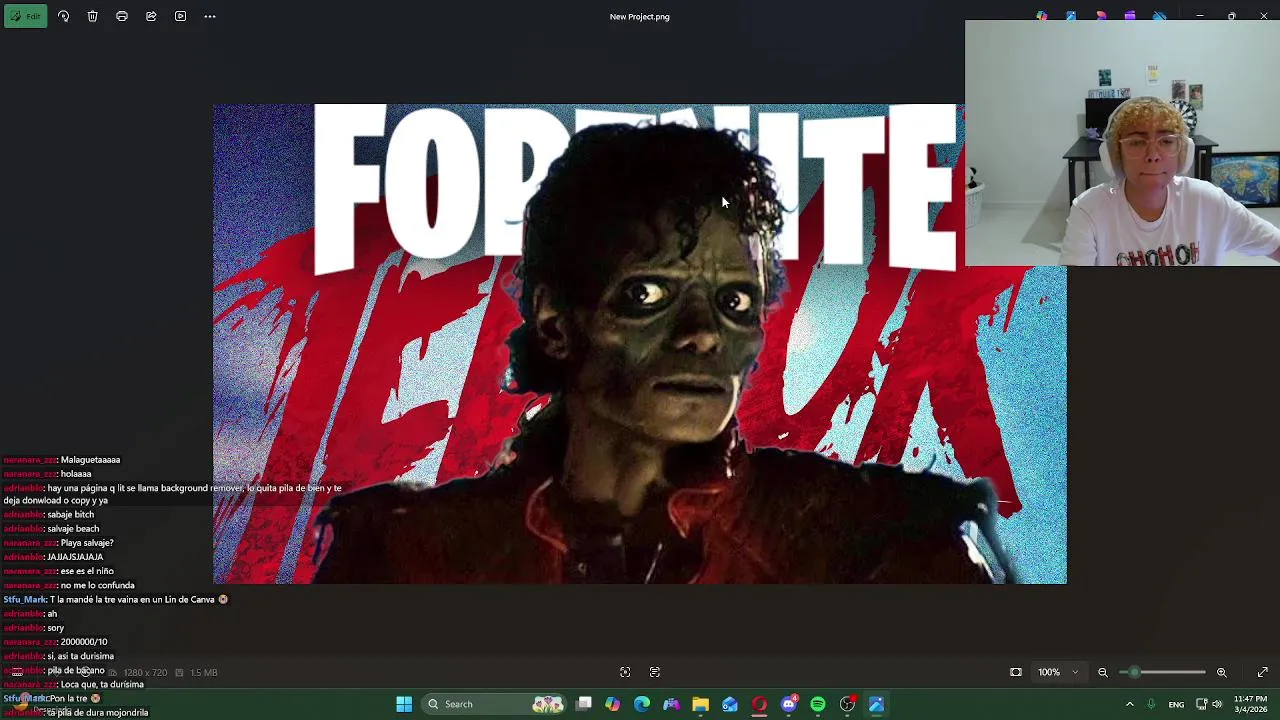
Task: Share the photo with the share icon
Action: click(x=151, y=16)
